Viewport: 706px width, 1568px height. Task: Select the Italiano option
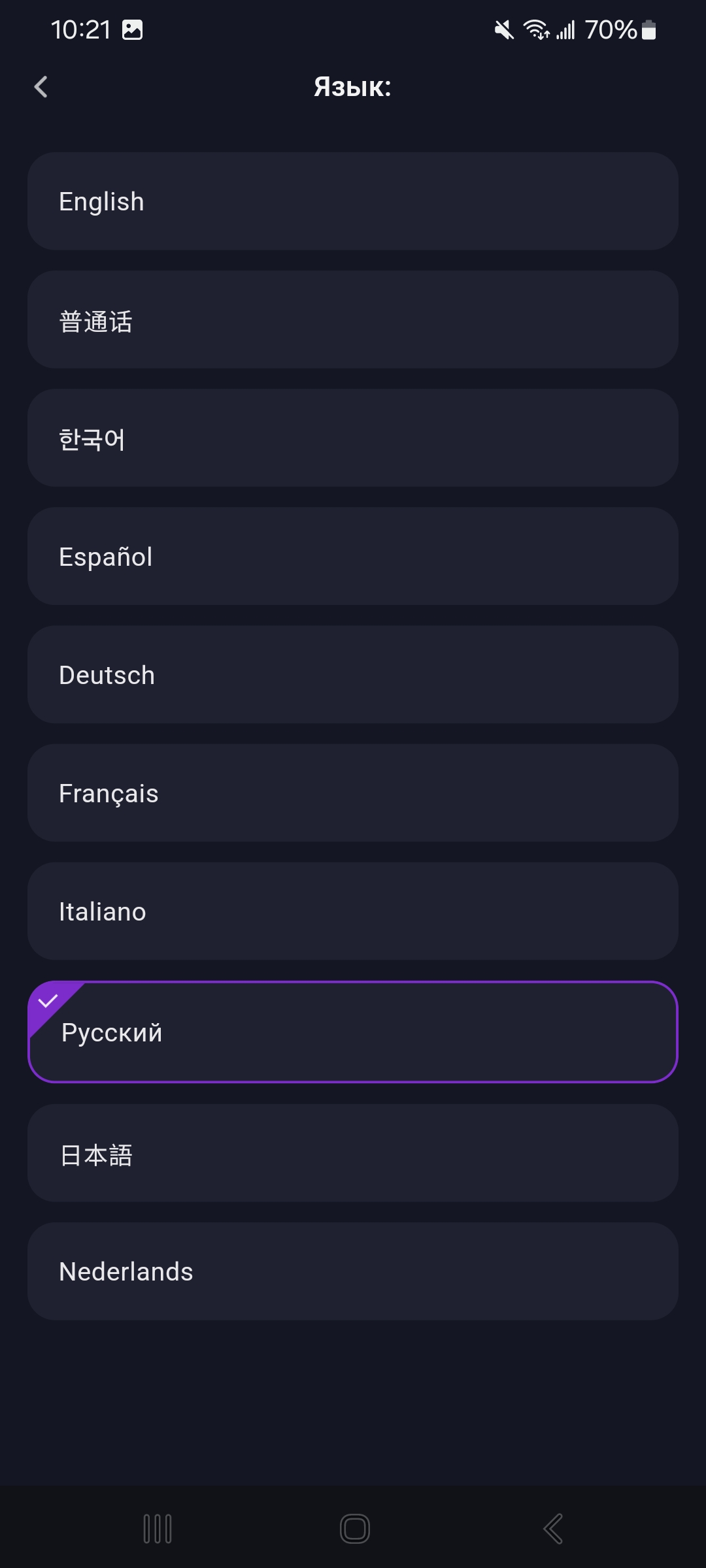[353, 911]
